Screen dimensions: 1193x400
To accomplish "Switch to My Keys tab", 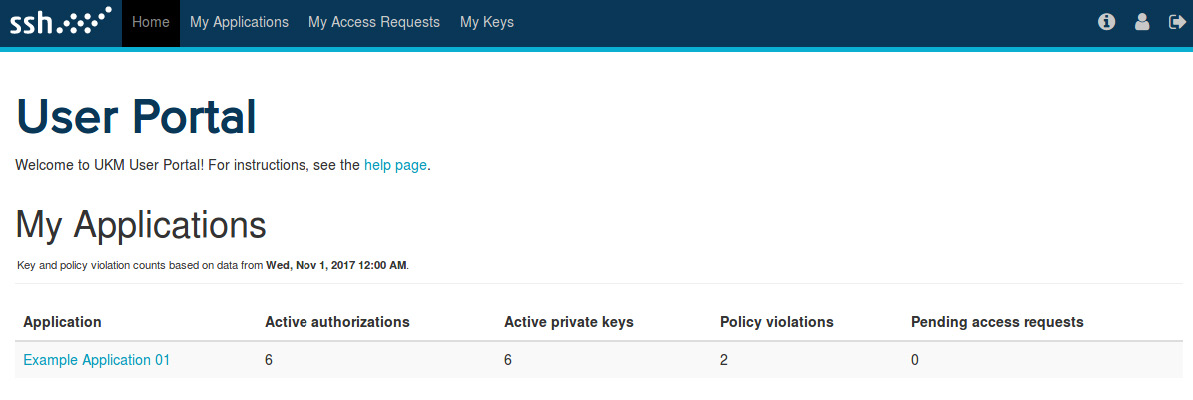I will coord(487,22).
